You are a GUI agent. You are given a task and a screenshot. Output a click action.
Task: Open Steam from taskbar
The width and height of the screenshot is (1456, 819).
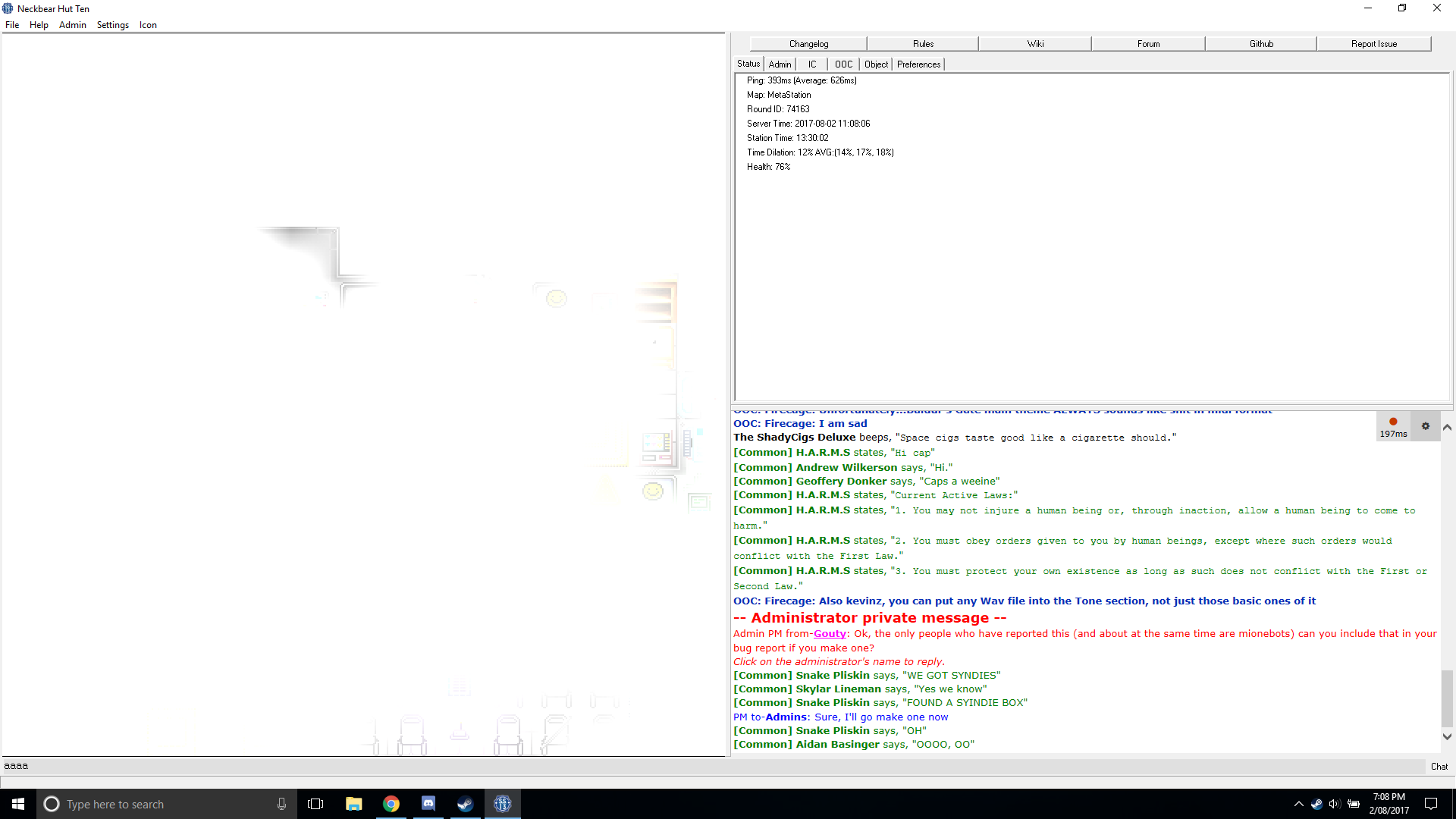tap(465, 804)
